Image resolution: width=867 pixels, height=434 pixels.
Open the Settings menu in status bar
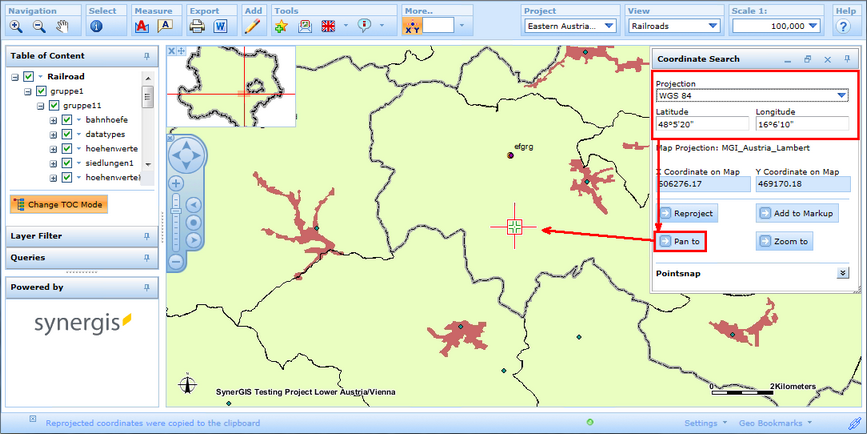pos(706,423)
